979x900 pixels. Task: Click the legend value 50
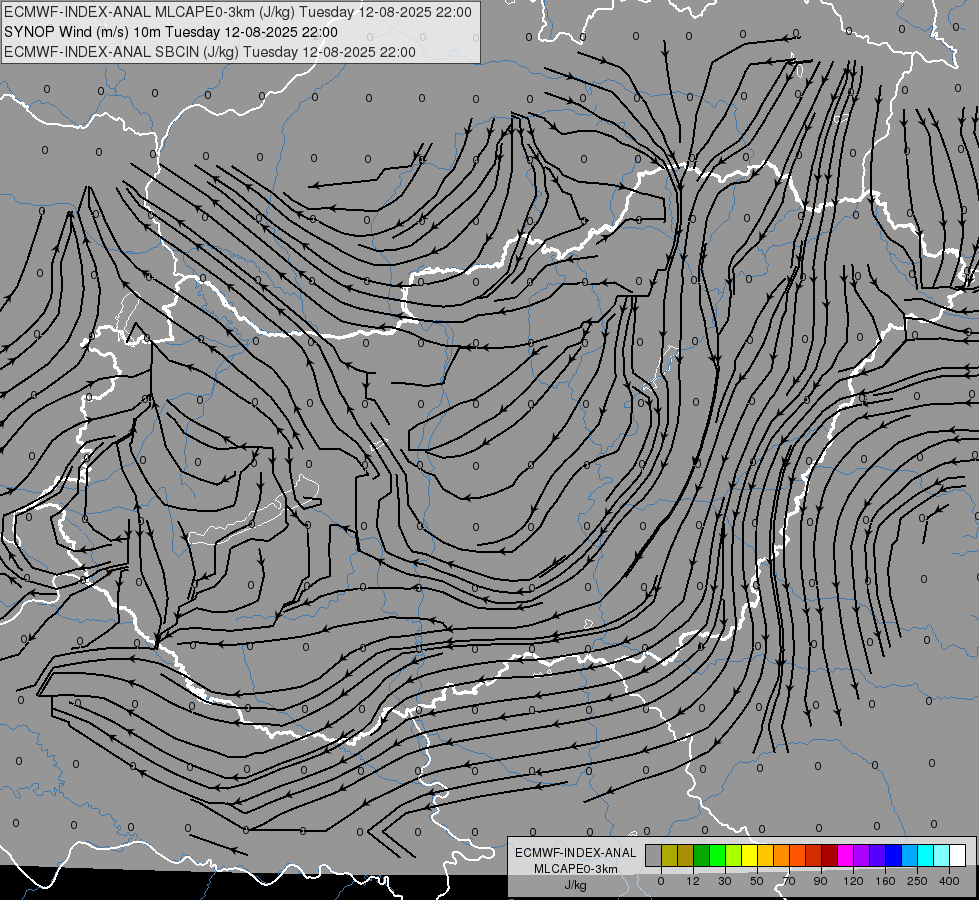[x=757, y=881]
